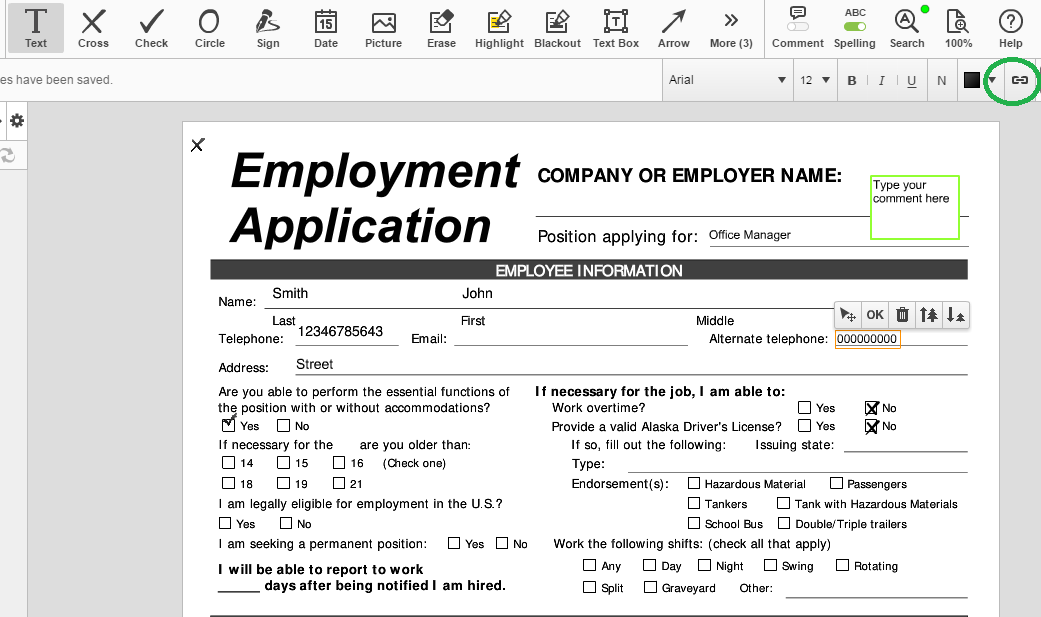Check the Graveyard shift checkbox

(651, 587)
